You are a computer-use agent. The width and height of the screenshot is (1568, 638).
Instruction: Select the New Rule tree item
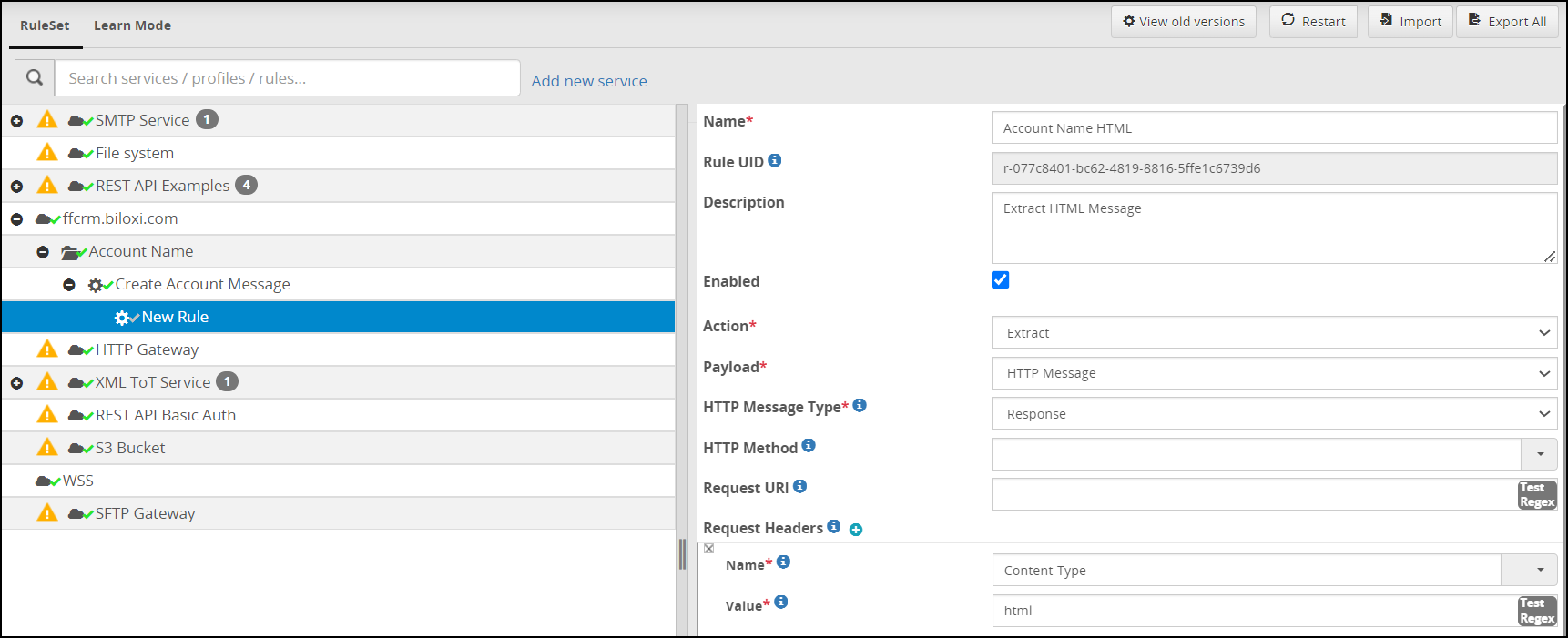338,317
